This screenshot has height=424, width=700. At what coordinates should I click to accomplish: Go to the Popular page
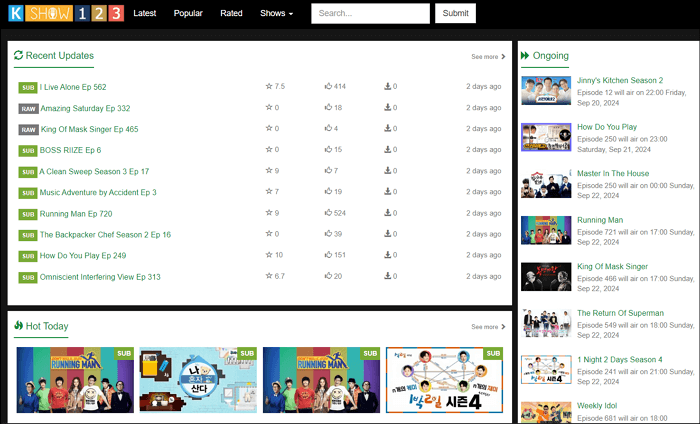188,13
